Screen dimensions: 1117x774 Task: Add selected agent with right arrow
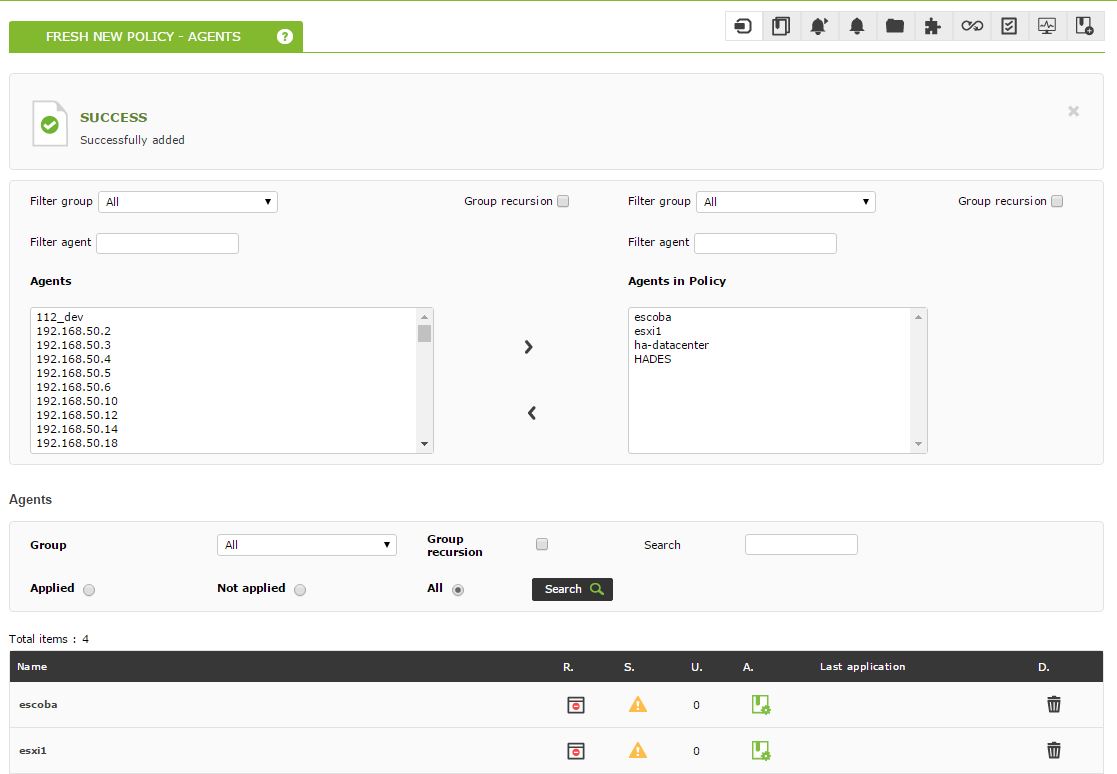529,347
